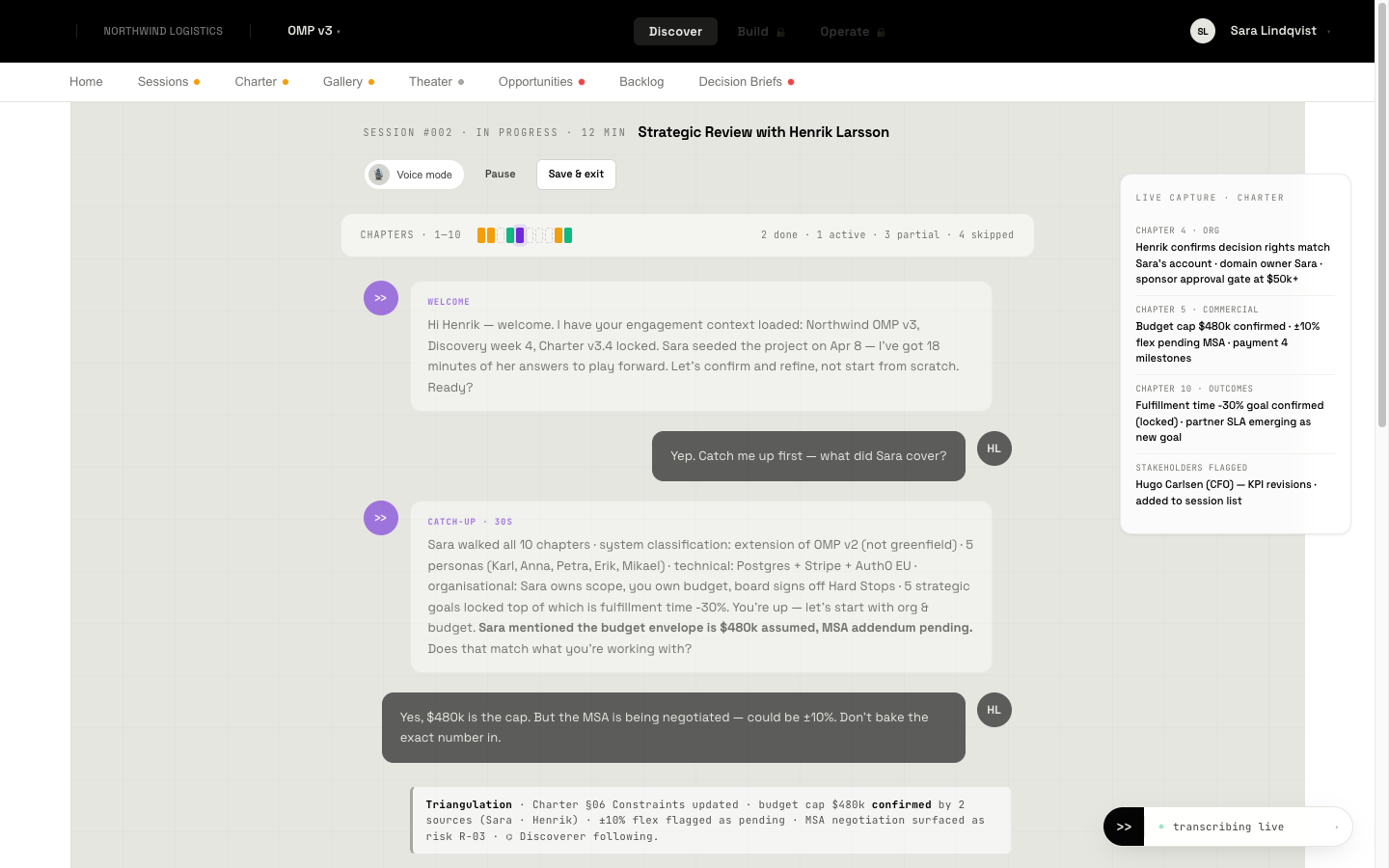Select the active purple chapter marker
The image size is (1389, 868).
pyautogui.click(x=520, y=235)
